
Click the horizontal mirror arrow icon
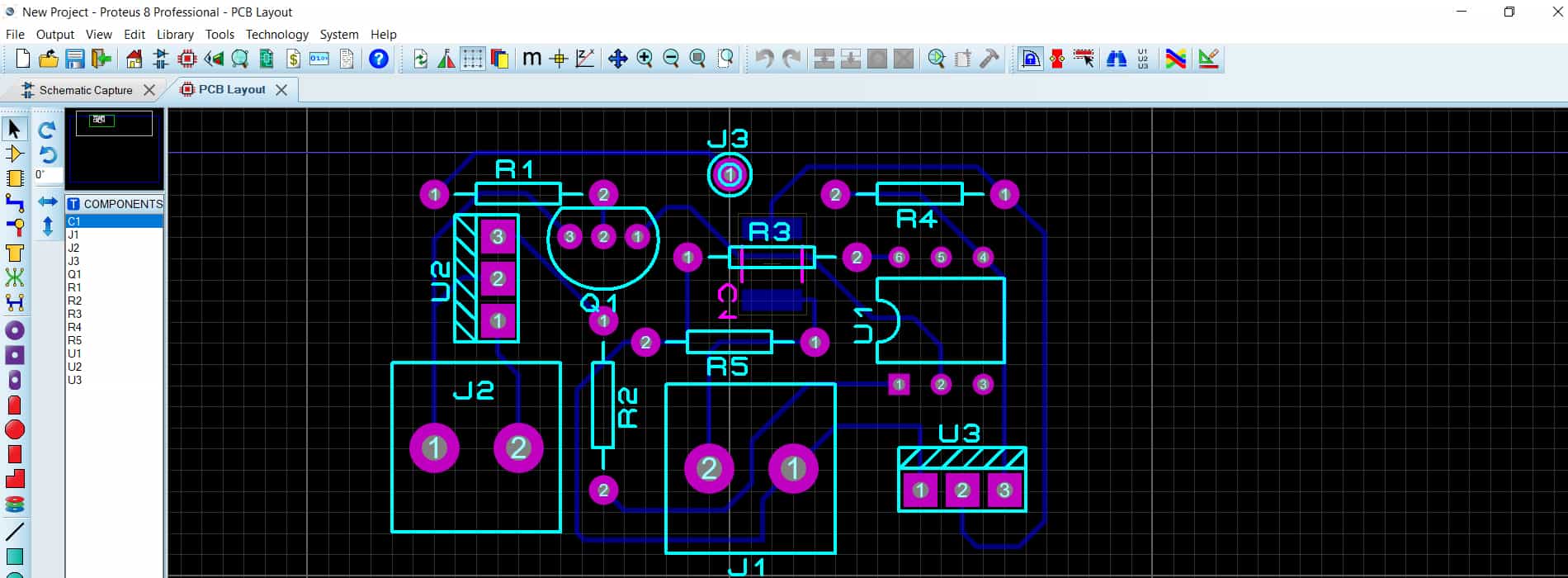(x=48, y=202)
